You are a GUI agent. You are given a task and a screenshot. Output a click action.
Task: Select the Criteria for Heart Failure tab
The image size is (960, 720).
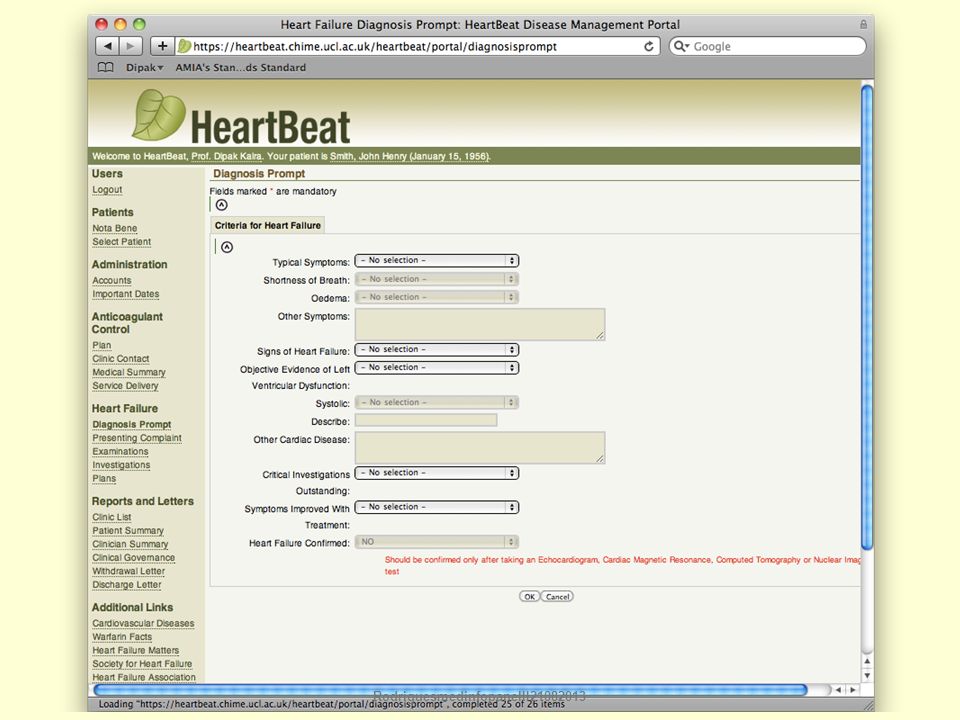tap(268, 225)
